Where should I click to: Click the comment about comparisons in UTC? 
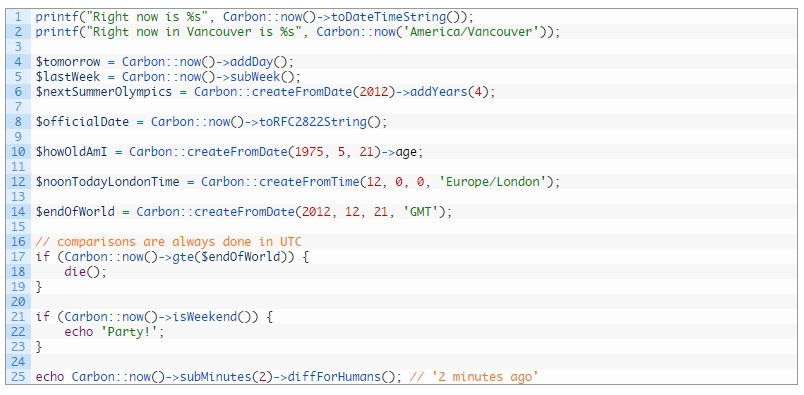coord(169,242)
